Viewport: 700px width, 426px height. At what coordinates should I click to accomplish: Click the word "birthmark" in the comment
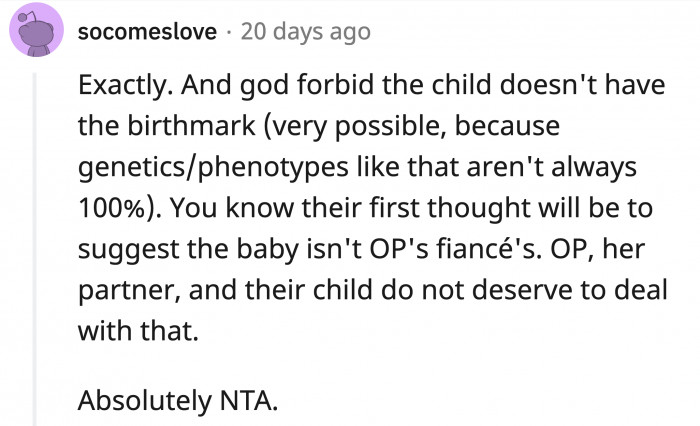coord(192,125)
